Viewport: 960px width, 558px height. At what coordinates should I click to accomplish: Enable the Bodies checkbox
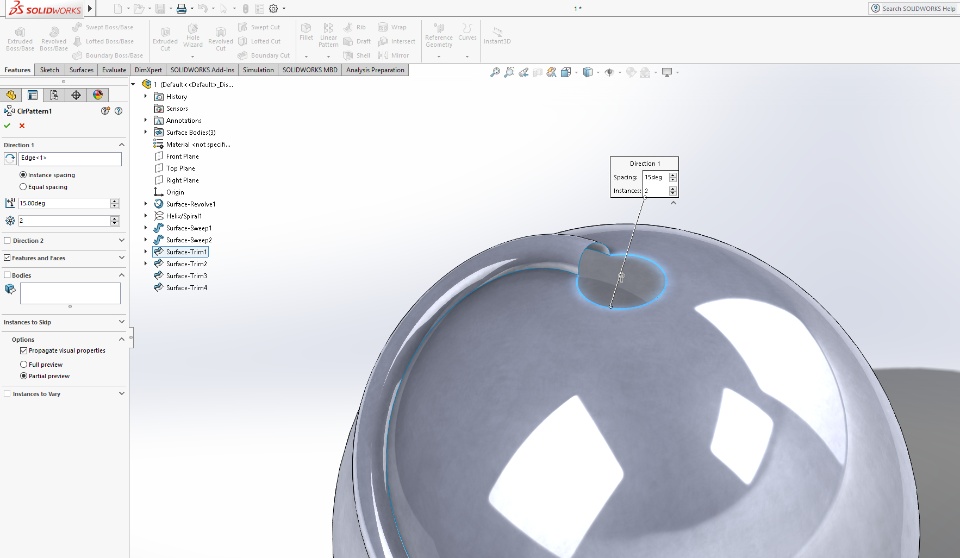7,275
